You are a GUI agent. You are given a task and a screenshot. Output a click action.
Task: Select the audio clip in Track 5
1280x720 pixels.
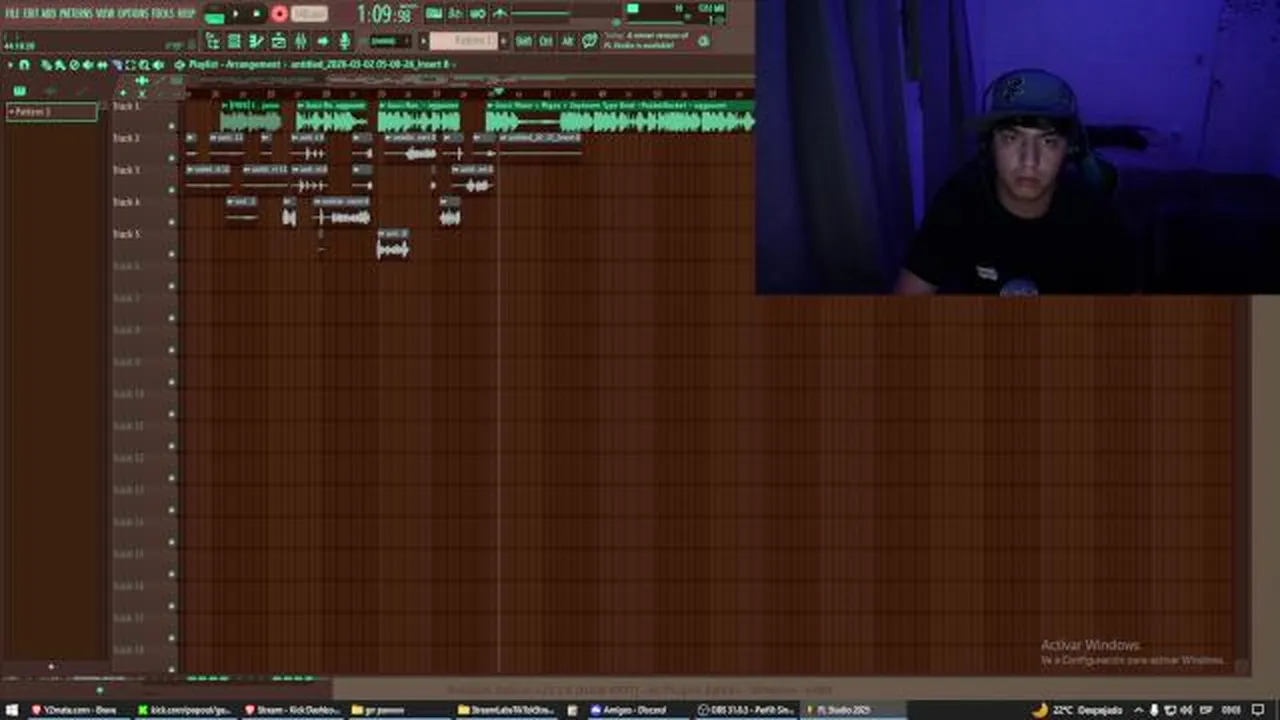(393, 244)
